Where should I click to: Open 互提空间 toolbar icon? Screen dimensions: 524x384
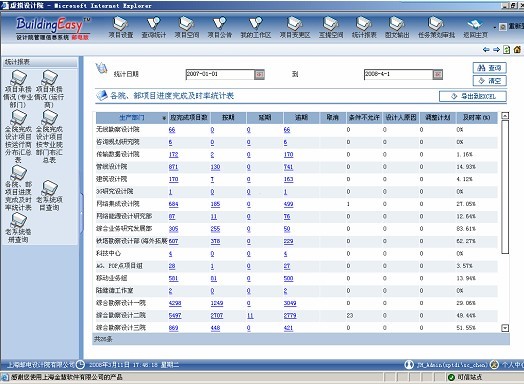pyautogui.click(x=331, y=27)
